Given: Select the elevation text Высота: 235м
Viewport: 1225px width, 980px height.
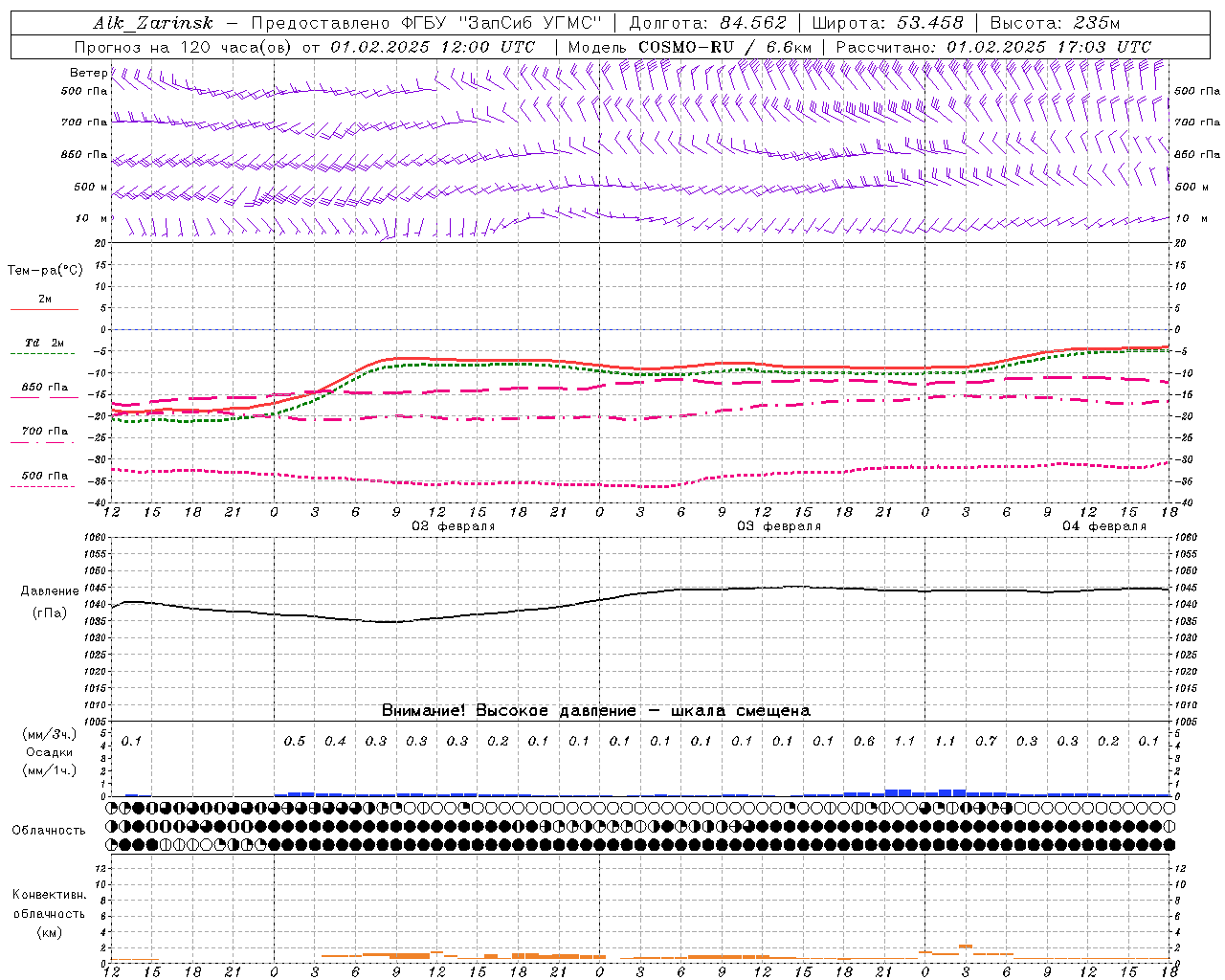Looking at the screenshot, I should point(1055,23).
